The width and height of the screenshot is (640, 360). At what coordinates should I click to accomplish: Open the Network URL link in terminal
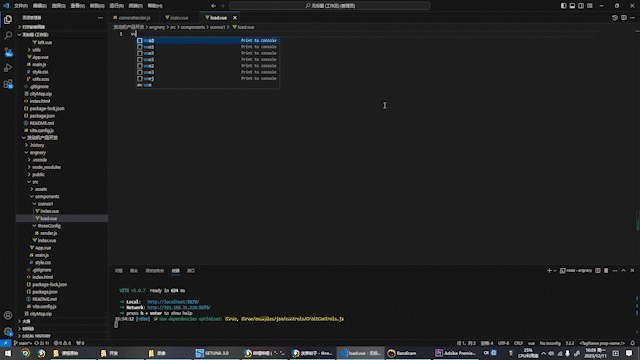179,307
